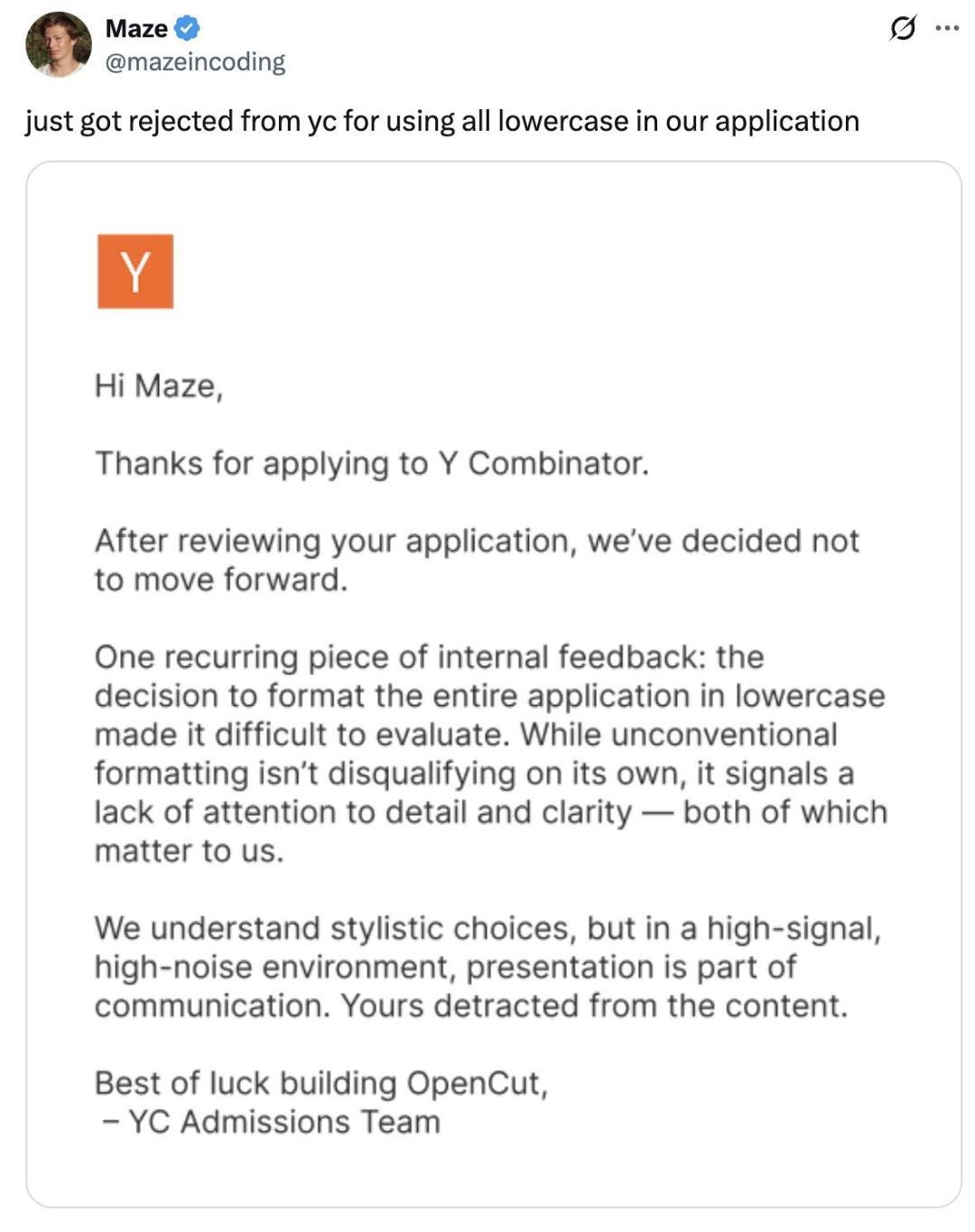Click 'matter to us.' at the paragraph end
Image resolution: width=975 pixels, height=1232 pixels.
190,851
